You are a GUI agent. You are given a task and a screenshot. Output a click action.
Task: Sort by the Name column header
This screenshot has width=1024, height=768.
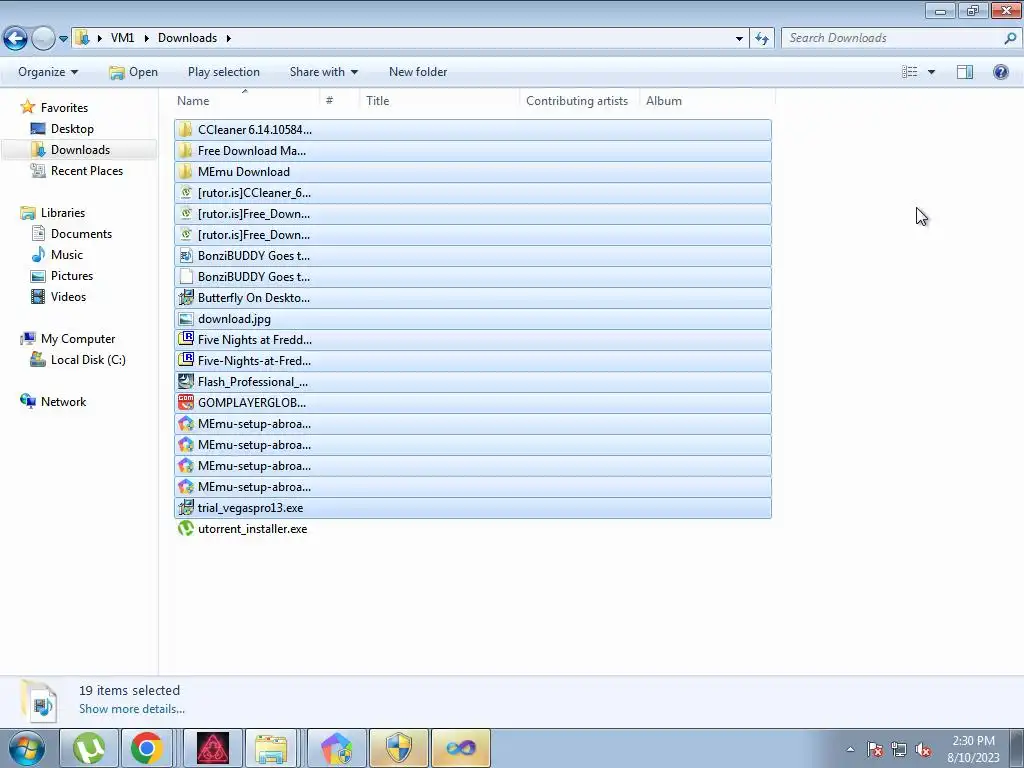[247, 101]
